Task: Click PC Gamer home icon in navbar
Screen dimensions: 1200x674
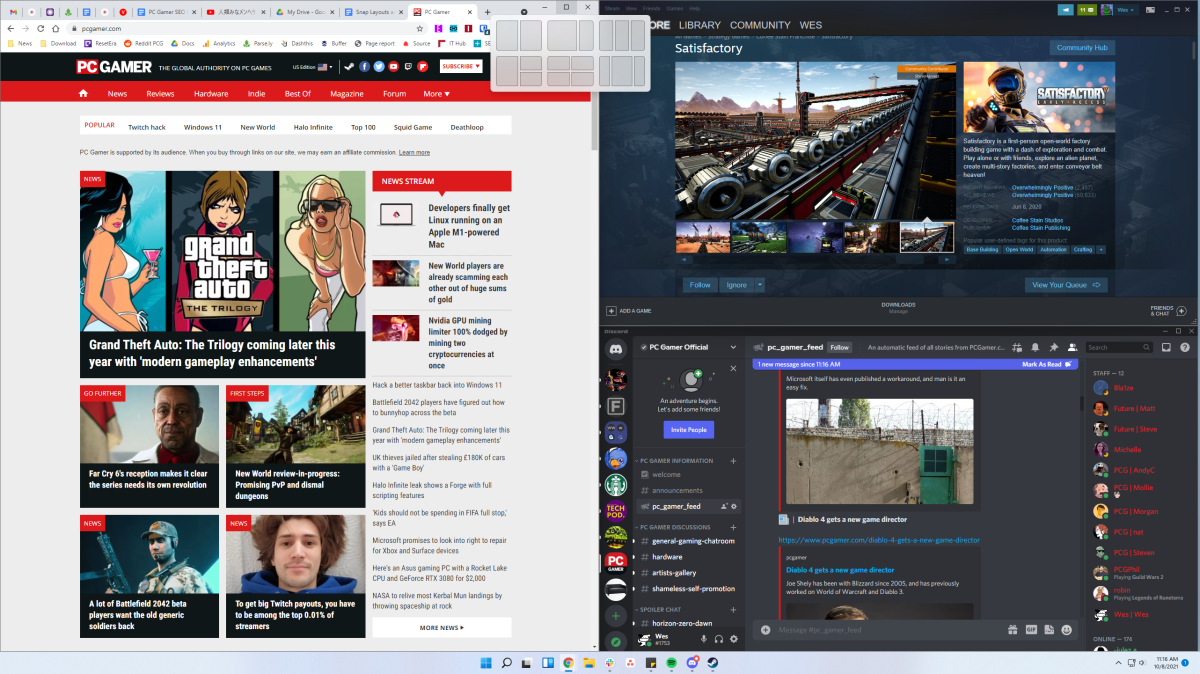Action: (x=83, y=93)
